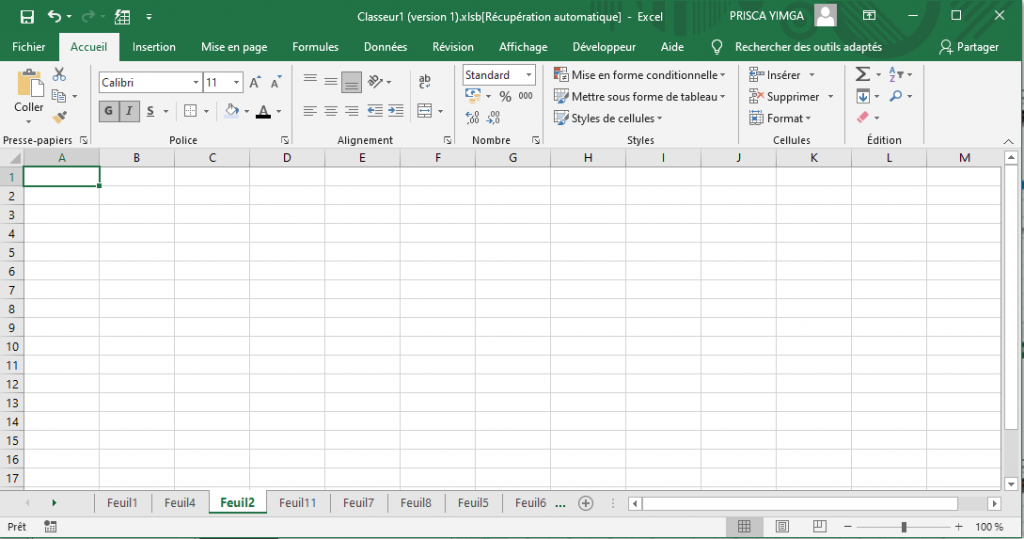This screenshot has height=539, width=1024.
Task: Open the Calibri font name dropdown
Action: (x=194, y=83)
